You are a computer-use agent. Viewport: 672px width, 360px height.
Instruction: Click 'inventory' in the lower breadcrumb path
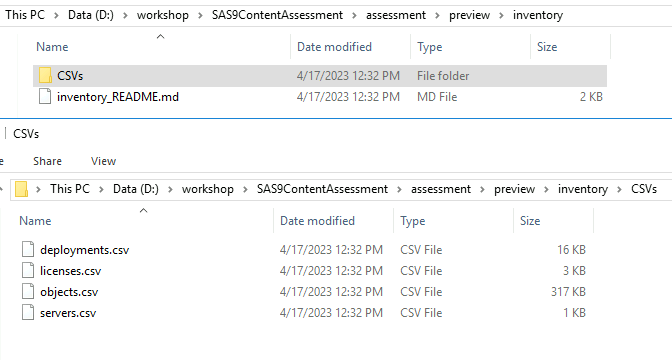point(583,189)
